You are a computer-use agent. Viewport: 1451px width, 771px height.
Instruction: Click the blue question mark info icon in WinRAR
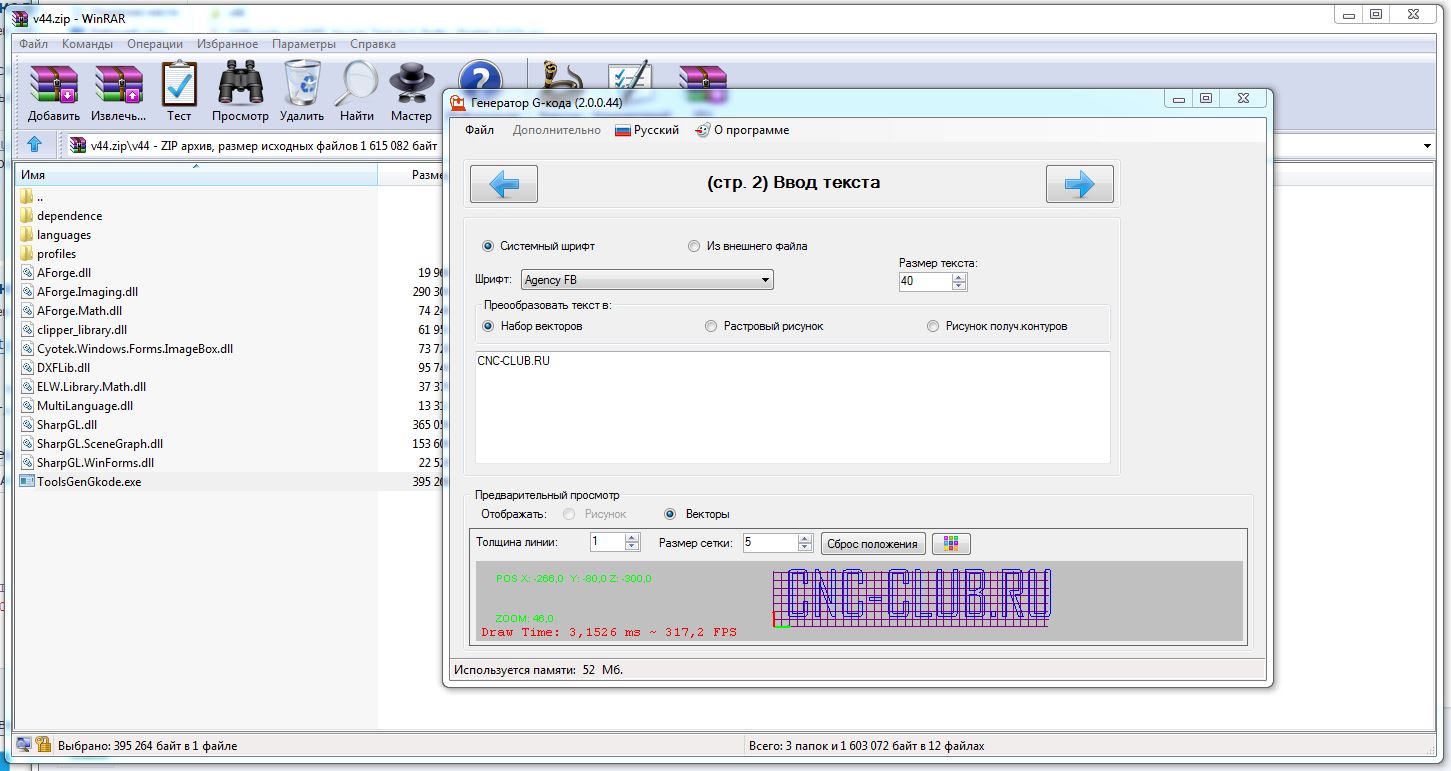[x=480, y=79]
